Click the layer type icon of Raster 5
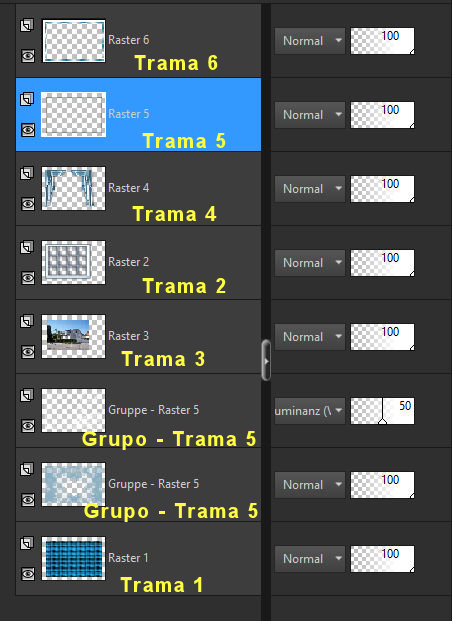452x621 pixels. click(27, 99)
